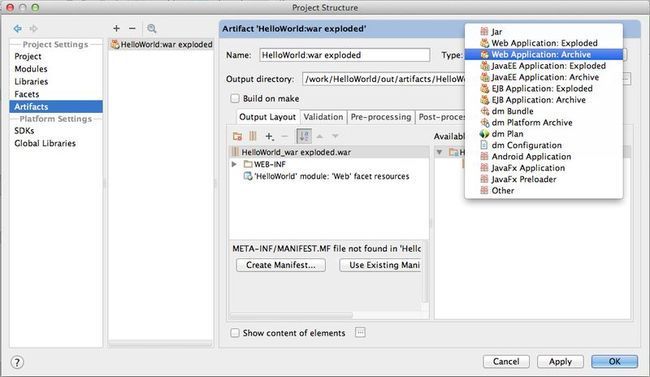Click the Create Manifest... button
The width and height of the screenshot is (650, 377).
(x=281, y=265)
